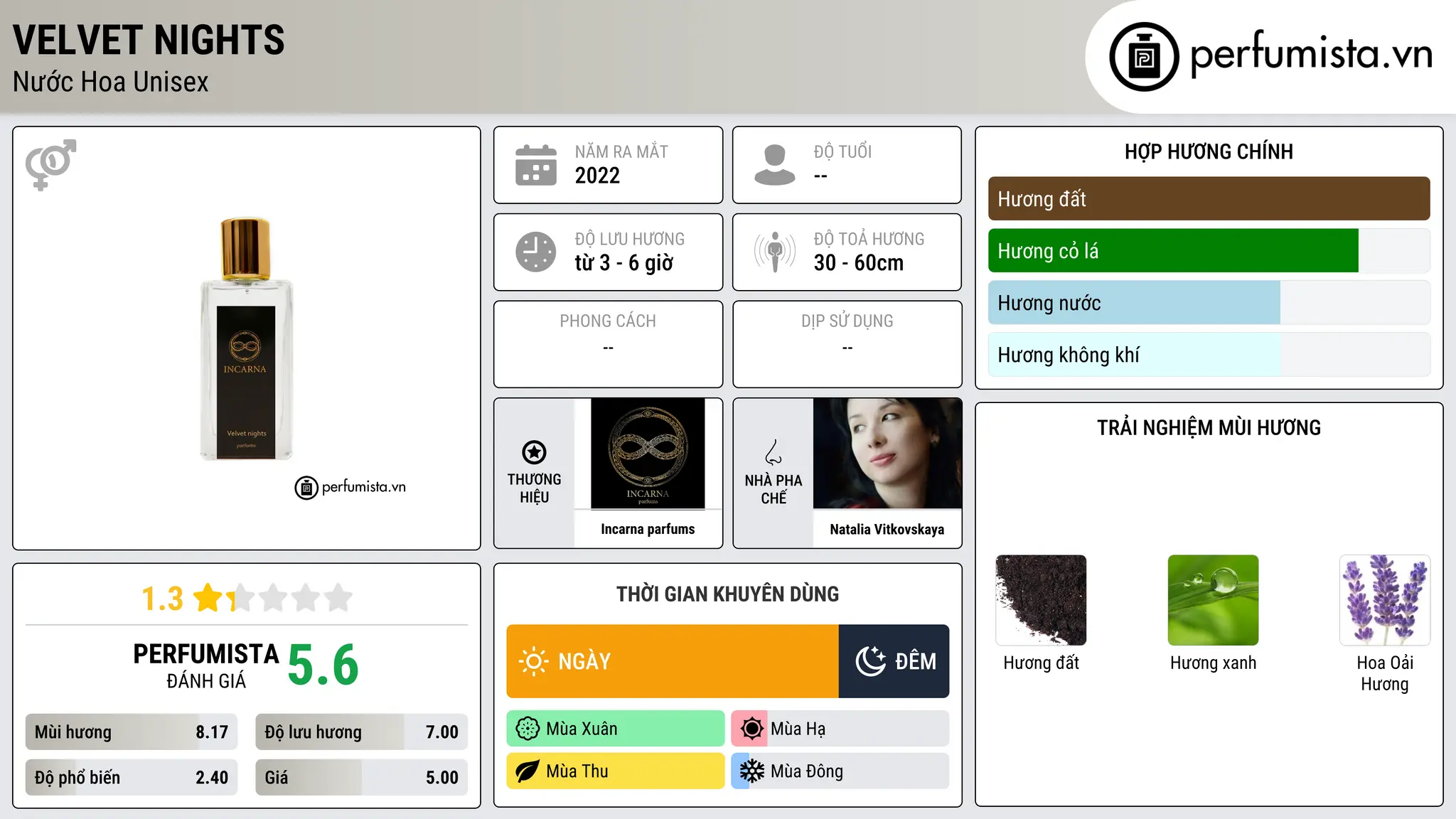This screenshot has height=819, width=1456.
Task: Click the THỜI GIAN KHUYÊN DÙNG heading
Action: coord(728,594)
